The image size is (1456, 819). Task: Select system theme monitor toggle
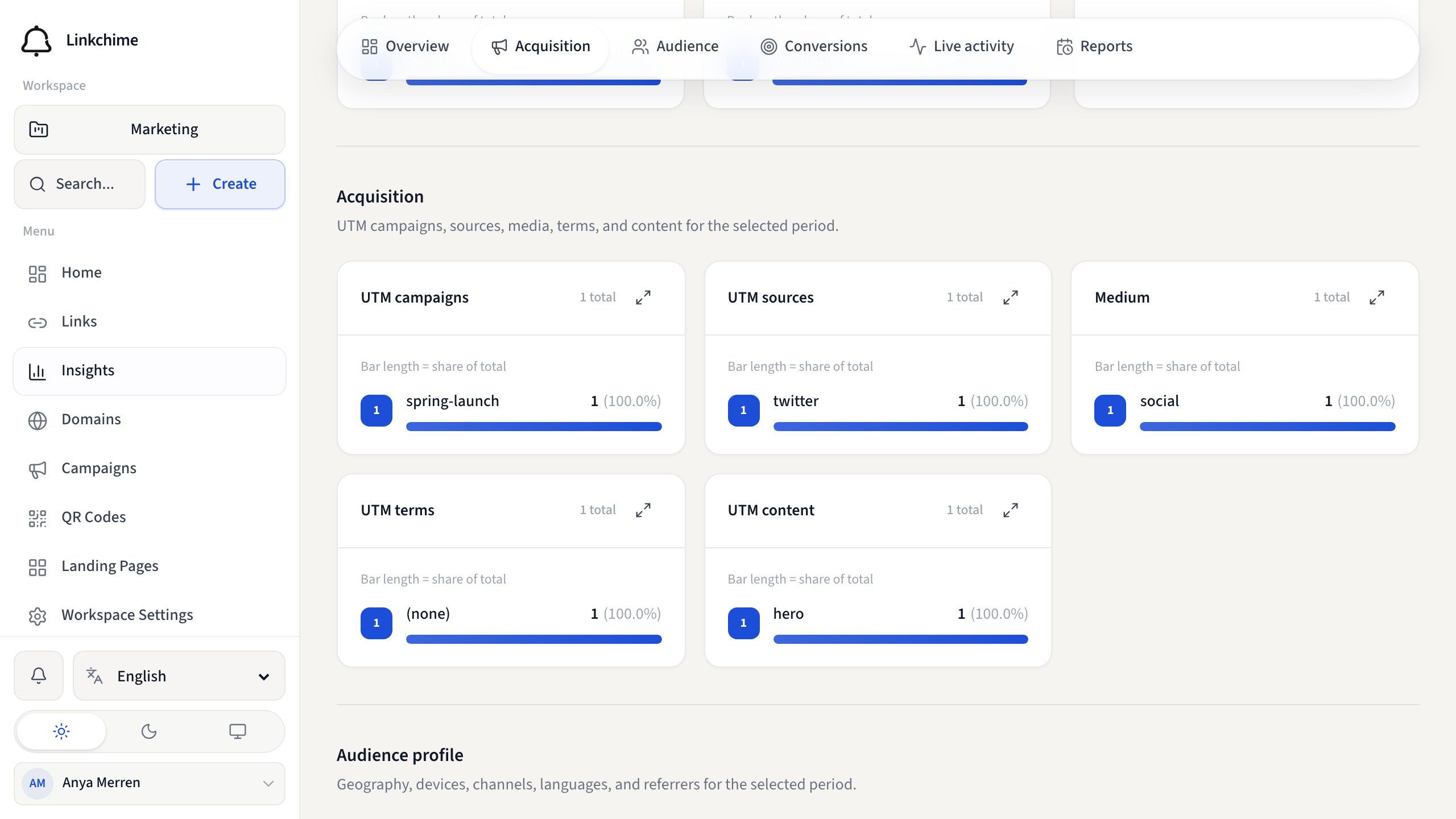(x=238, y=731)
